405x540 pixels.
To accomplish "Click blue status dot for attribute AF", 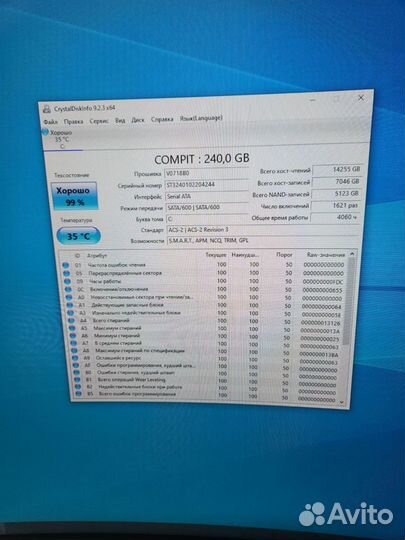I will (75, 365).
